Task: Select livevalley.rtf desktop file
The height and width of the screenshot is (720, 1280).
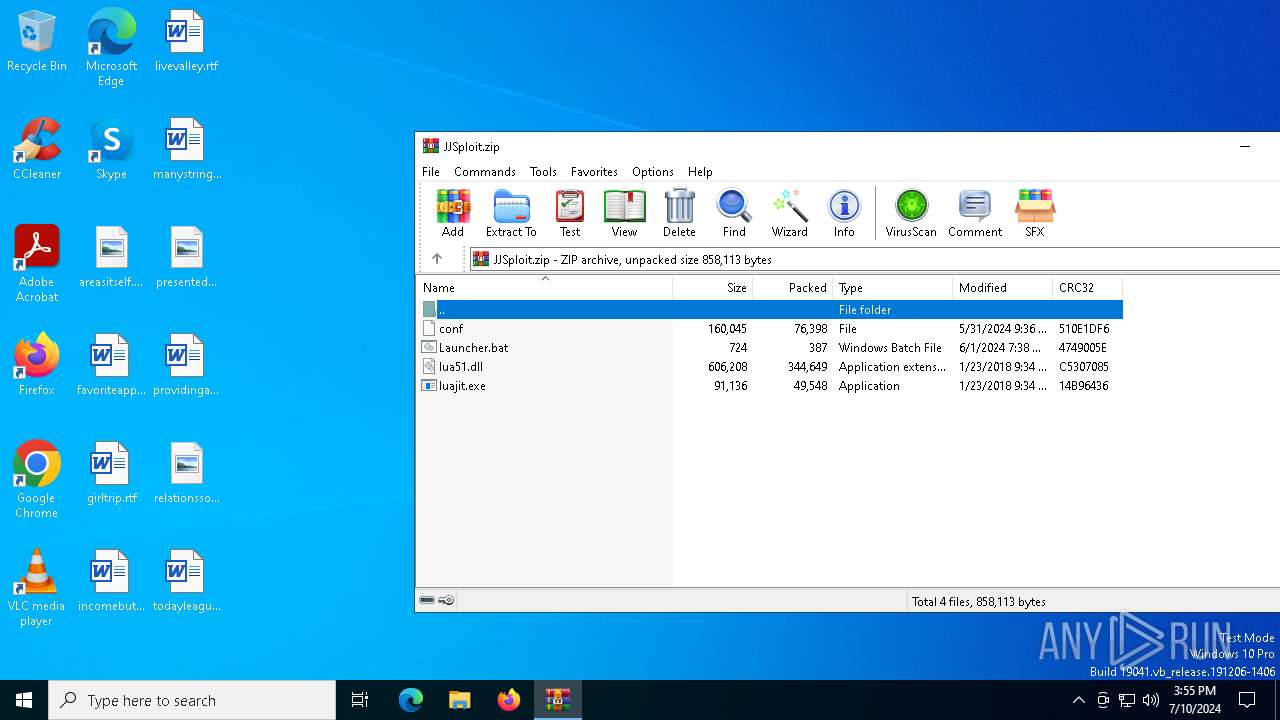Action: tap(186, 41)
